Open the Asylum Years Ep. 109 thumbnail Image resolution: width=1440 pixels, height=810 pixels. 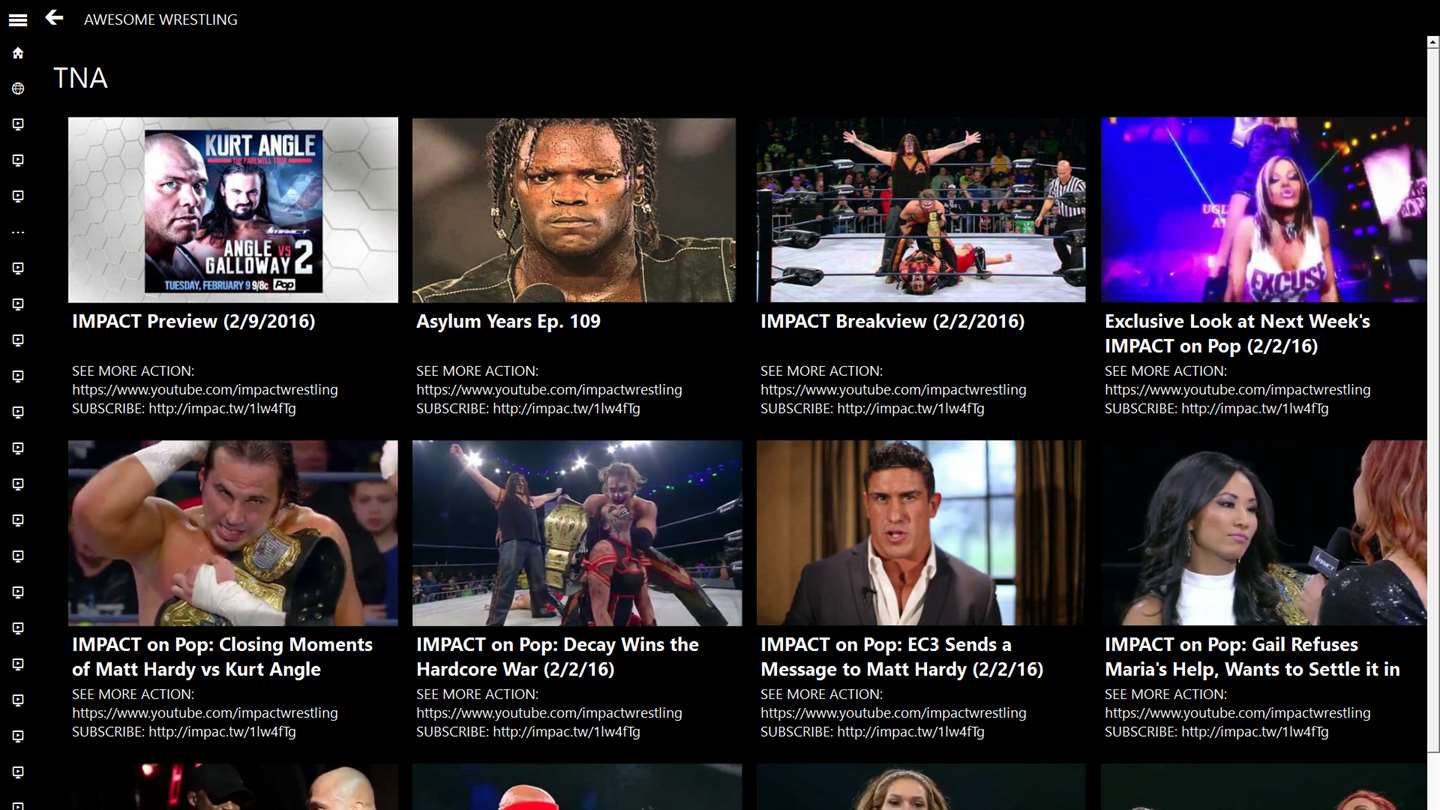[574, 210]
